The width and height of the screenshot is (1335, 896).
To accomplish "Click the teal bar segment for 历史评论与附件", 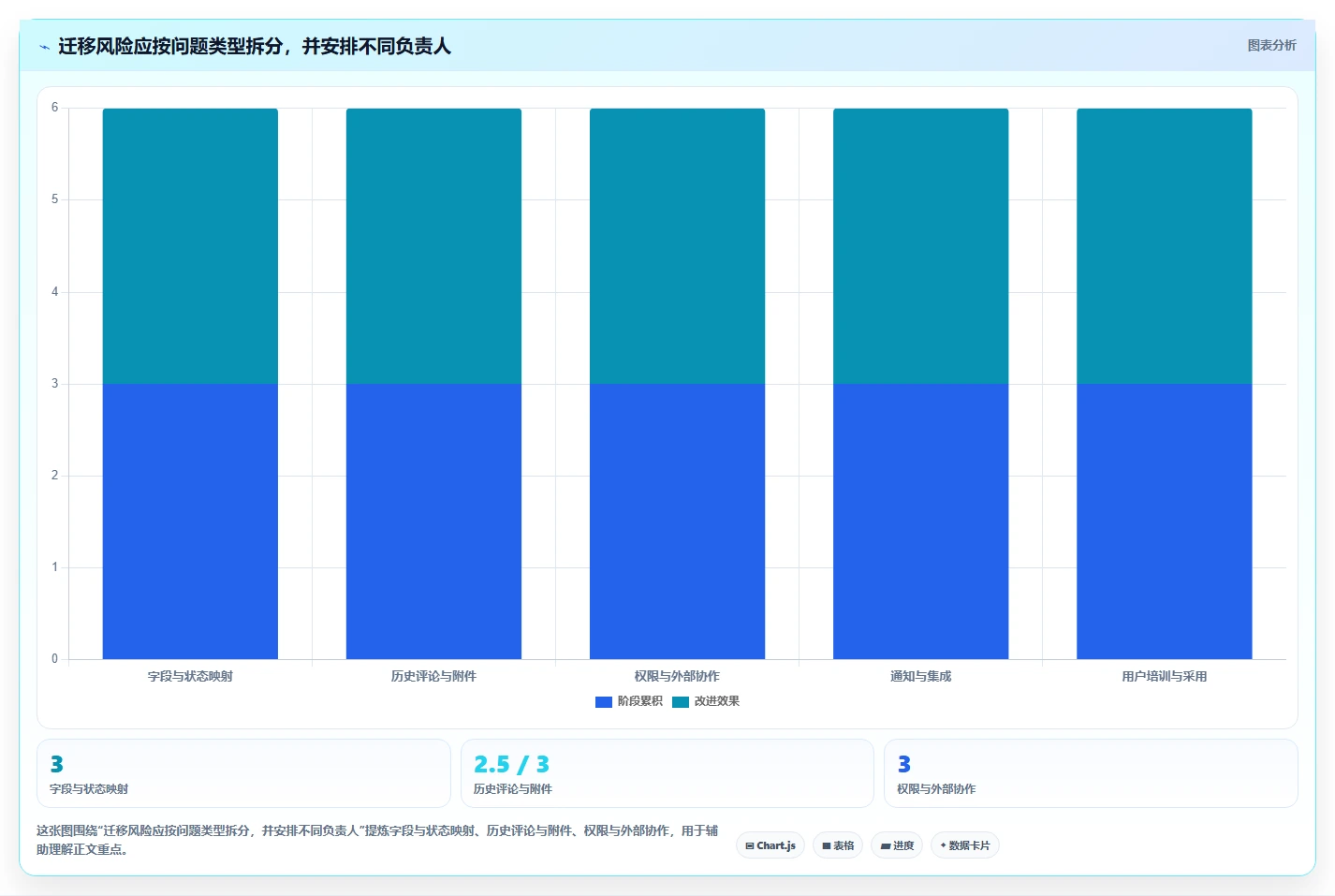I will click(x=433, y=246).
